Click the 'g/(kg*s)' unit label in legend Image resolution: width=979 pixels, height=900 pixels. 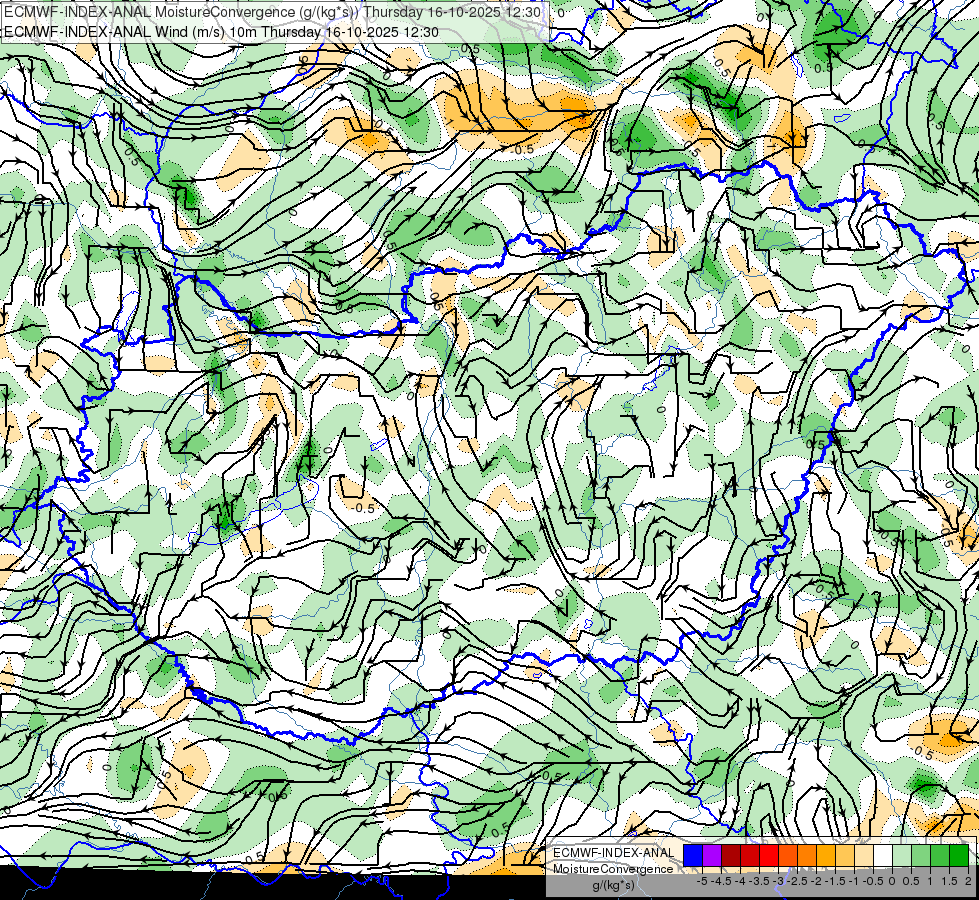tap(613, 885)
